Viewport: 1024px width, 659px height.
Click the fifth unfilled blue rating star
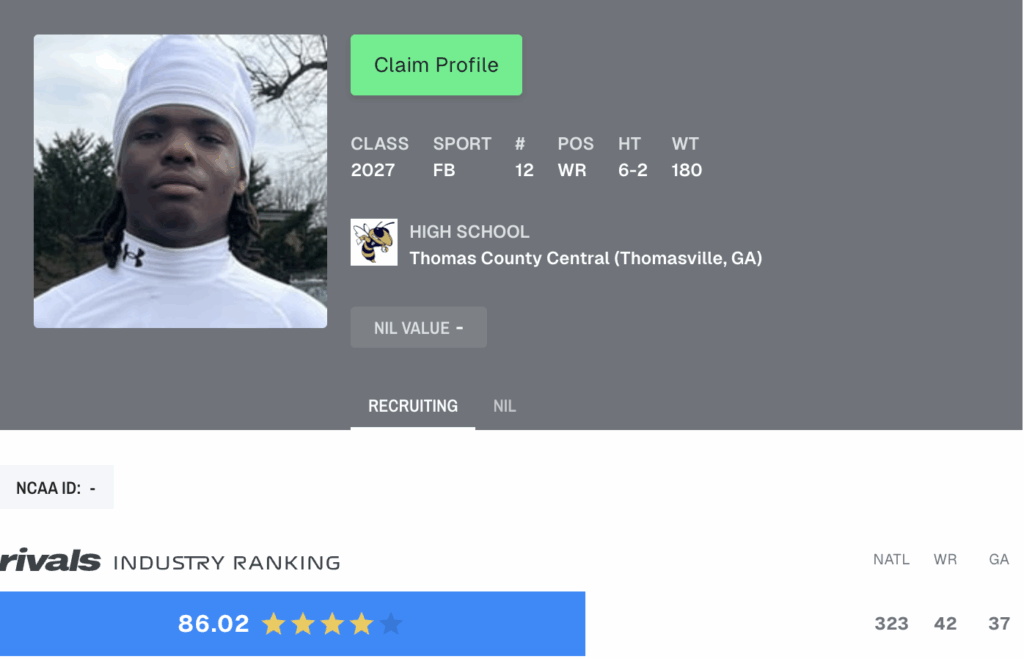(391, 624)
